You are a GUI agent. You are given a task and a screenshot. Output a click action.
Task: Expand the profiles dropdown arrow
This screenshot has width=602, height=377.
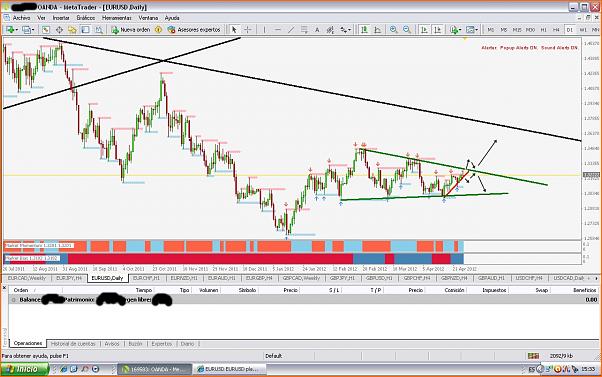point(33,30)
